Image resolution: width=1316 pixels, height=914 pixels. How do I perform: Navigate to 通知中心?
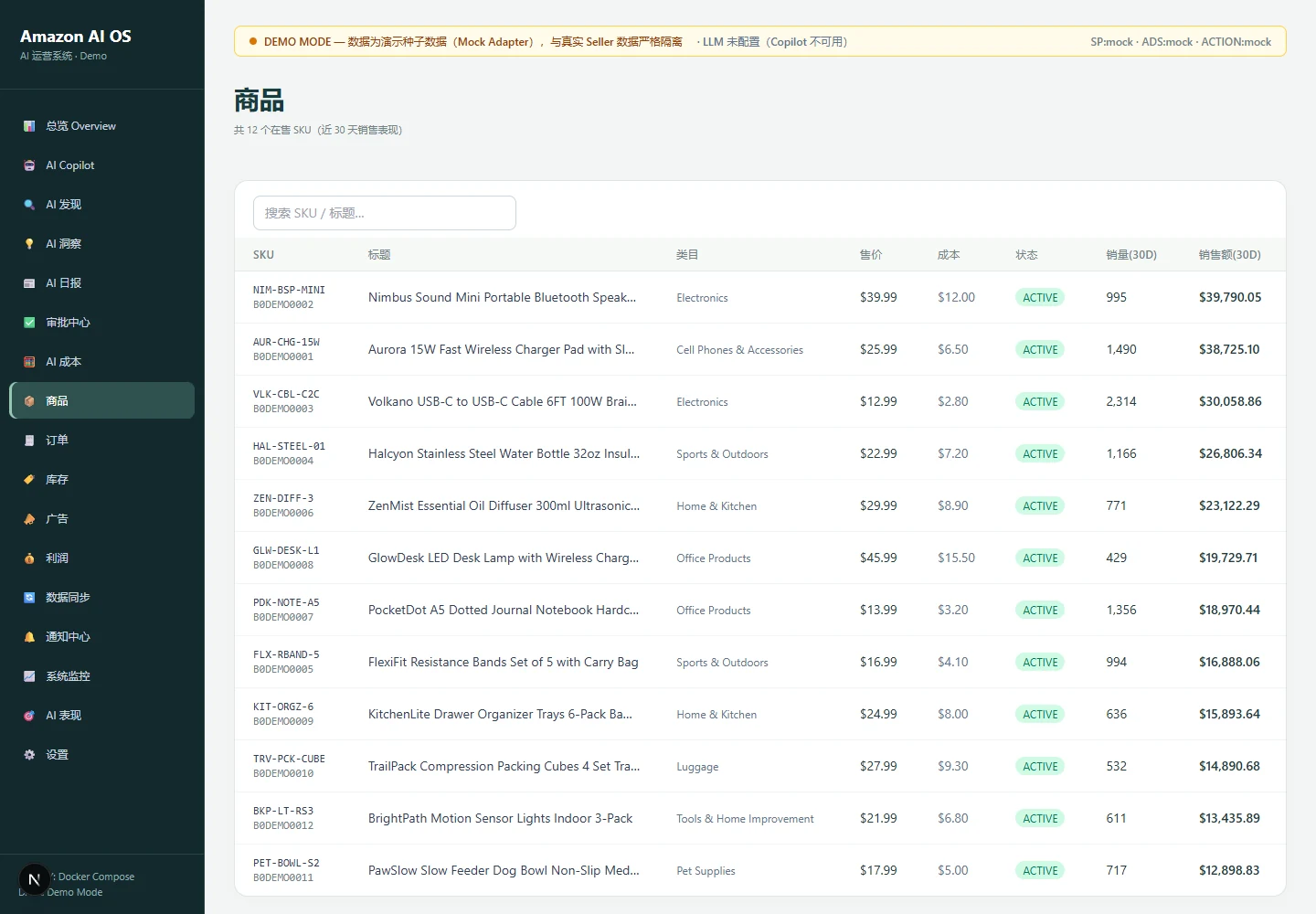point(102,637)
